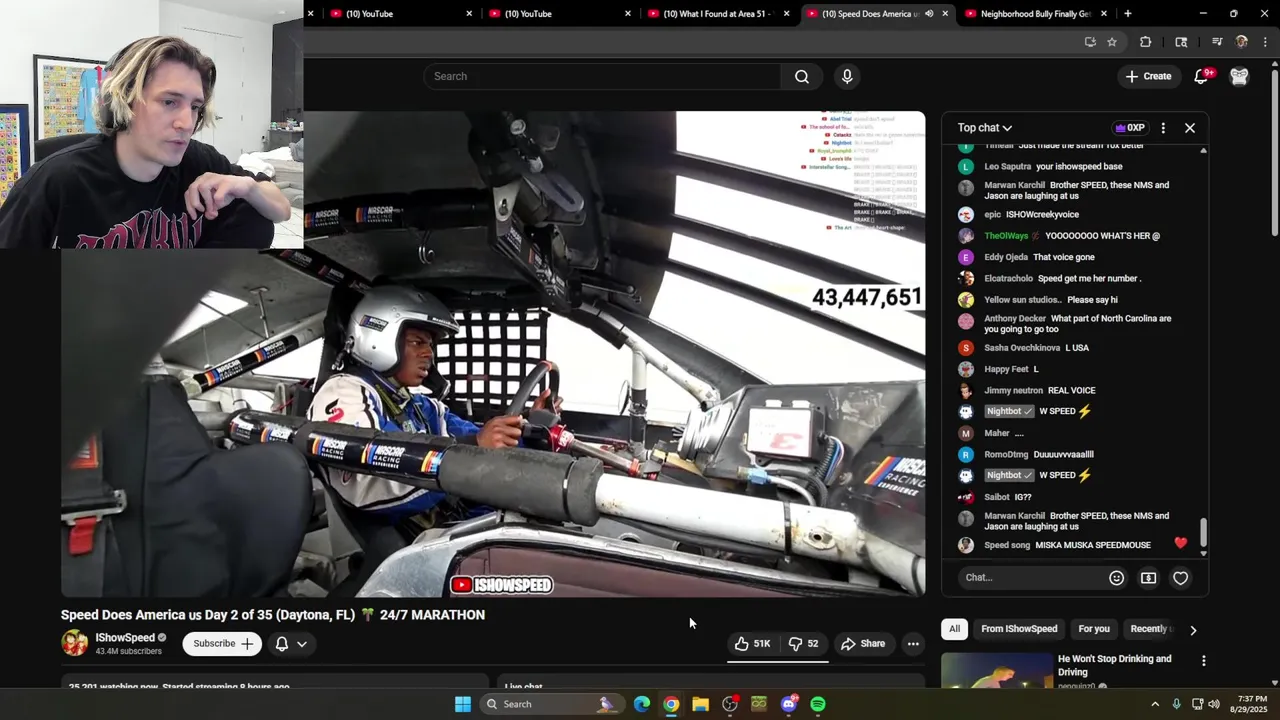The image size is (1280, 720).
Task: Select the All filter chip
Action: [x=954, y=629]
